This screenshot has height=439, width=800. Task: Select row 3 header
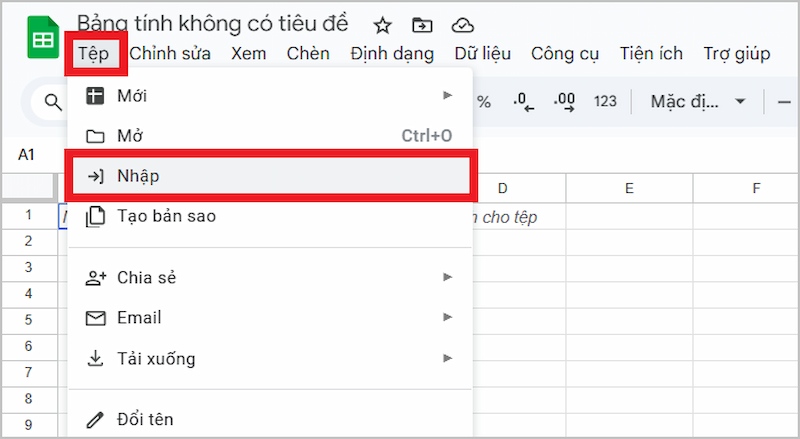click(29, 267)
